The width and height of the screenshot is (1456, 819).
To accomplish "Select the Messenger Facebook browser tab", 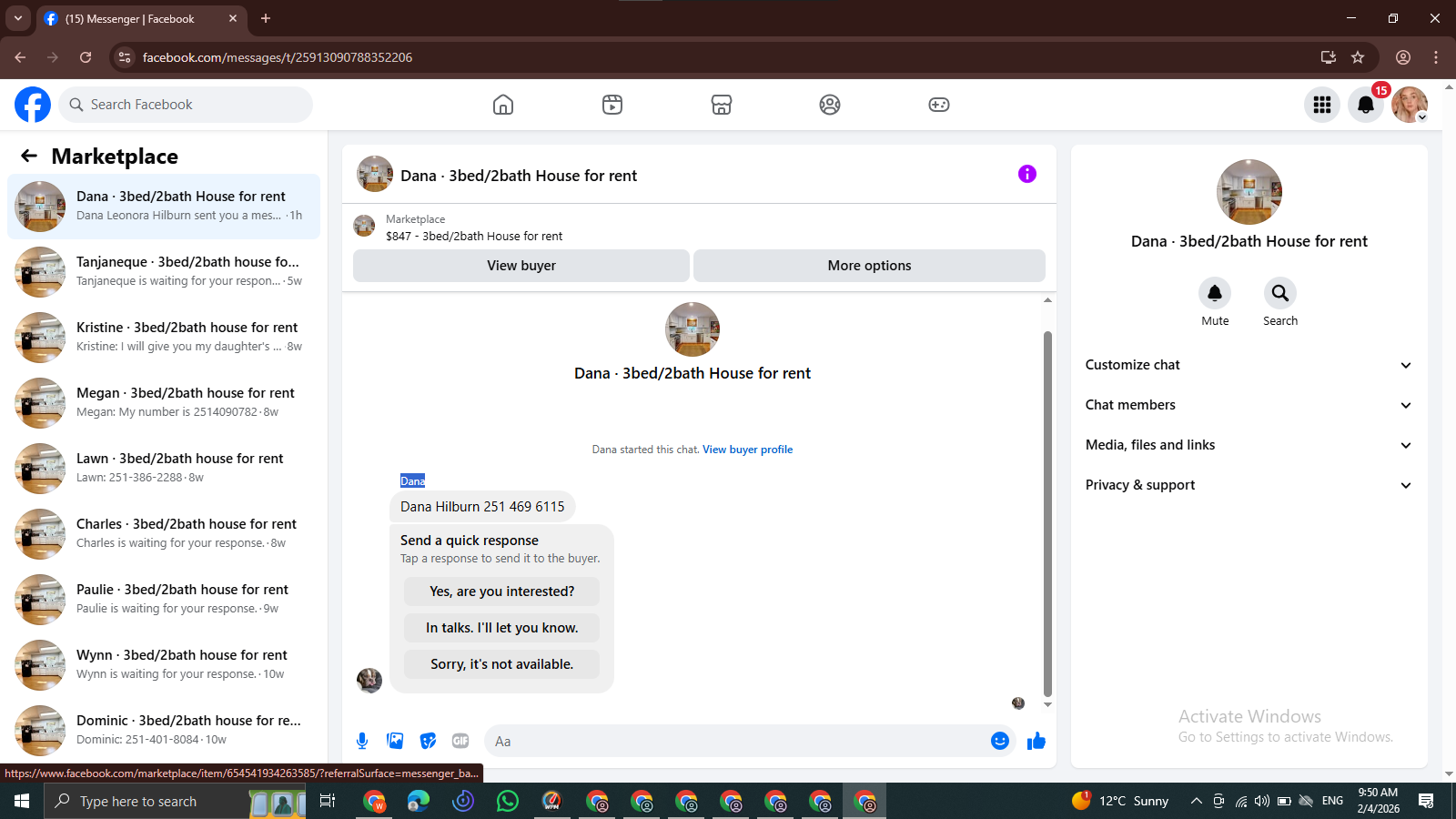I will pyautogui.click(x=141, y=18).
